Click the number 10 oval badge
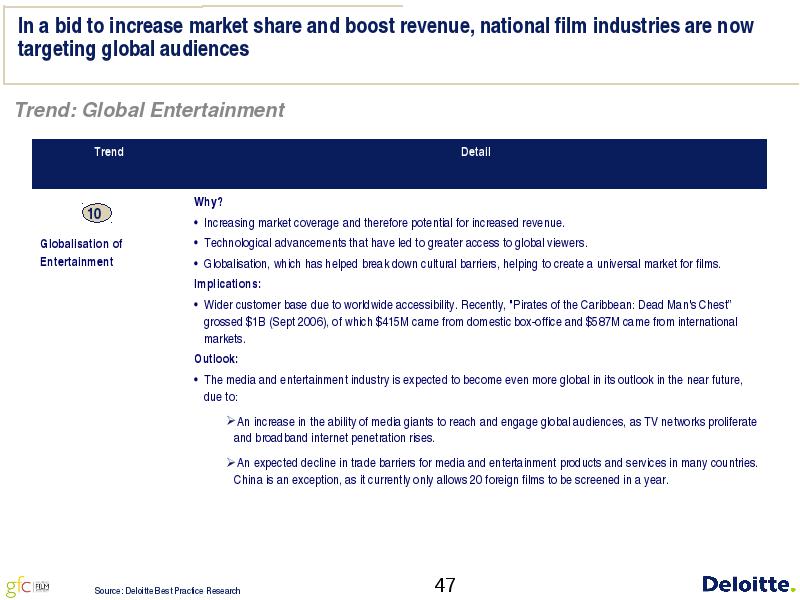This screenshot has height=600, width=800. click(96, 213)
